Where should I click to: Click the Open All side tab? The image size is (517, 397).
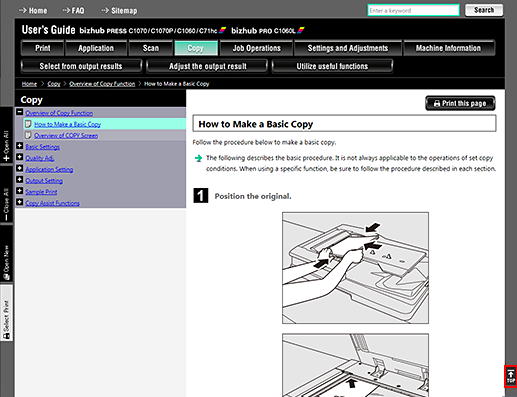coord(6,135)
